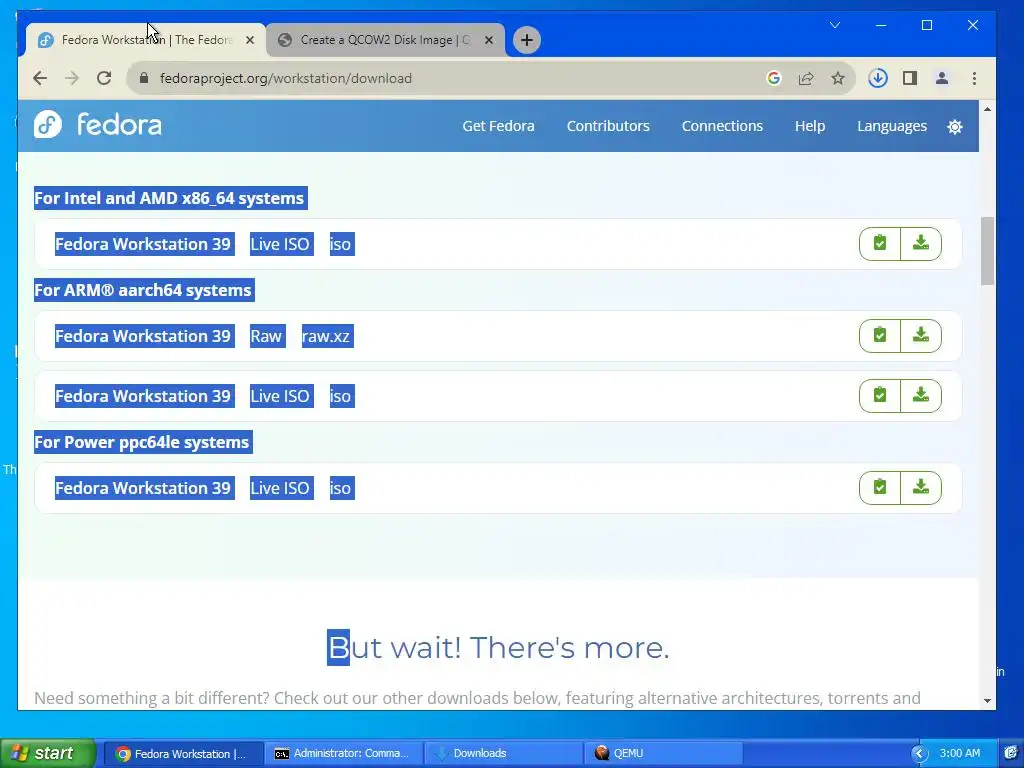Viewport: 1024px width, 768px height.
Task: Open the Chrome three-dot menu
Action: pyautogui.click(x=974, y=78)
